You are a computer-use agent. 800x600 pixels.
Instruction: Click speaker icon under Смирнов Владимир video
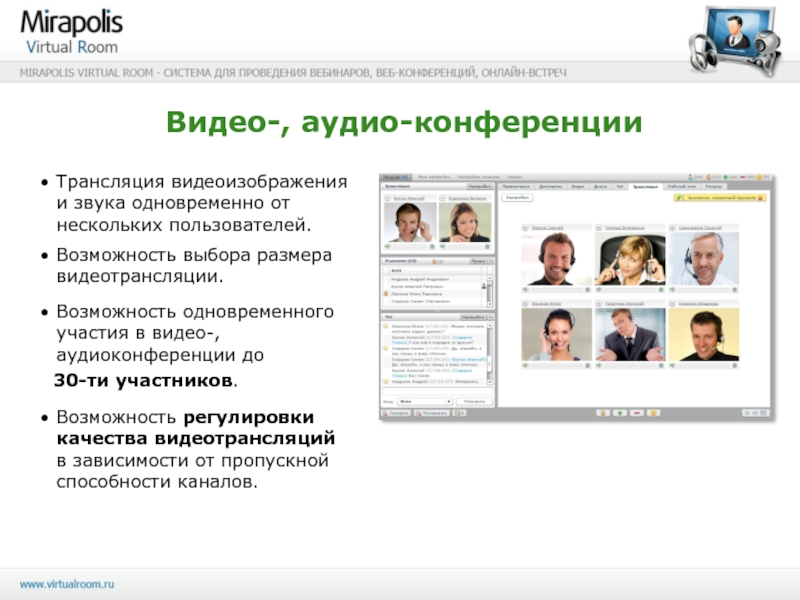672,365
